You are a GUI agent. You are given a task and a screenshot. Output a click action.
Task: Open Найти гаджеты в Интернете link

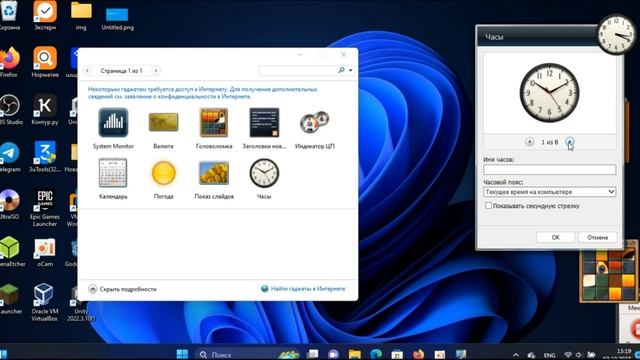pyautogui.click(x=303, y=289)
